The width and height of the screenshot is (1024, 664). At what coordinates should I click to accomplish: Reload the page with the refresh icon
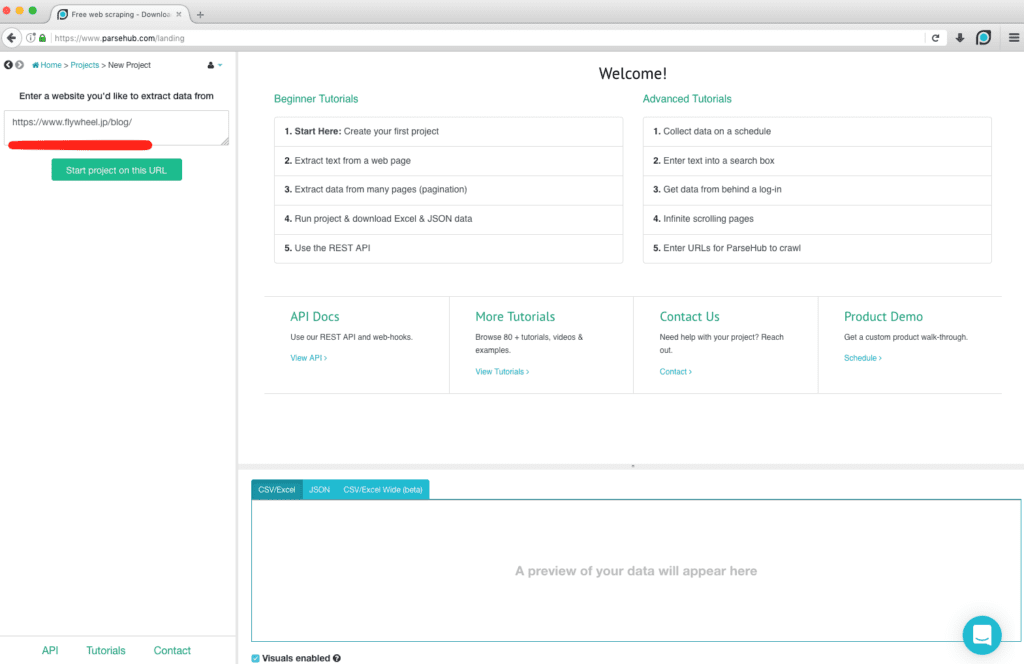click(936, 38)
